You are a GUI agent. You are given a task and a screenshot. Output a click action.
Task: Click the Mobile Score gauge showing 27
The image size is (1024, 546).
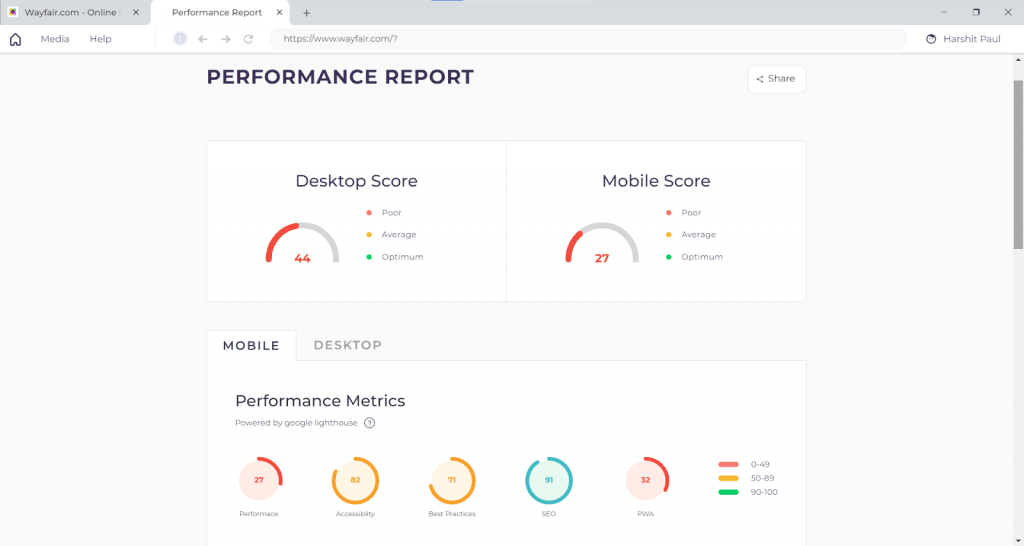tap(602, 243)
